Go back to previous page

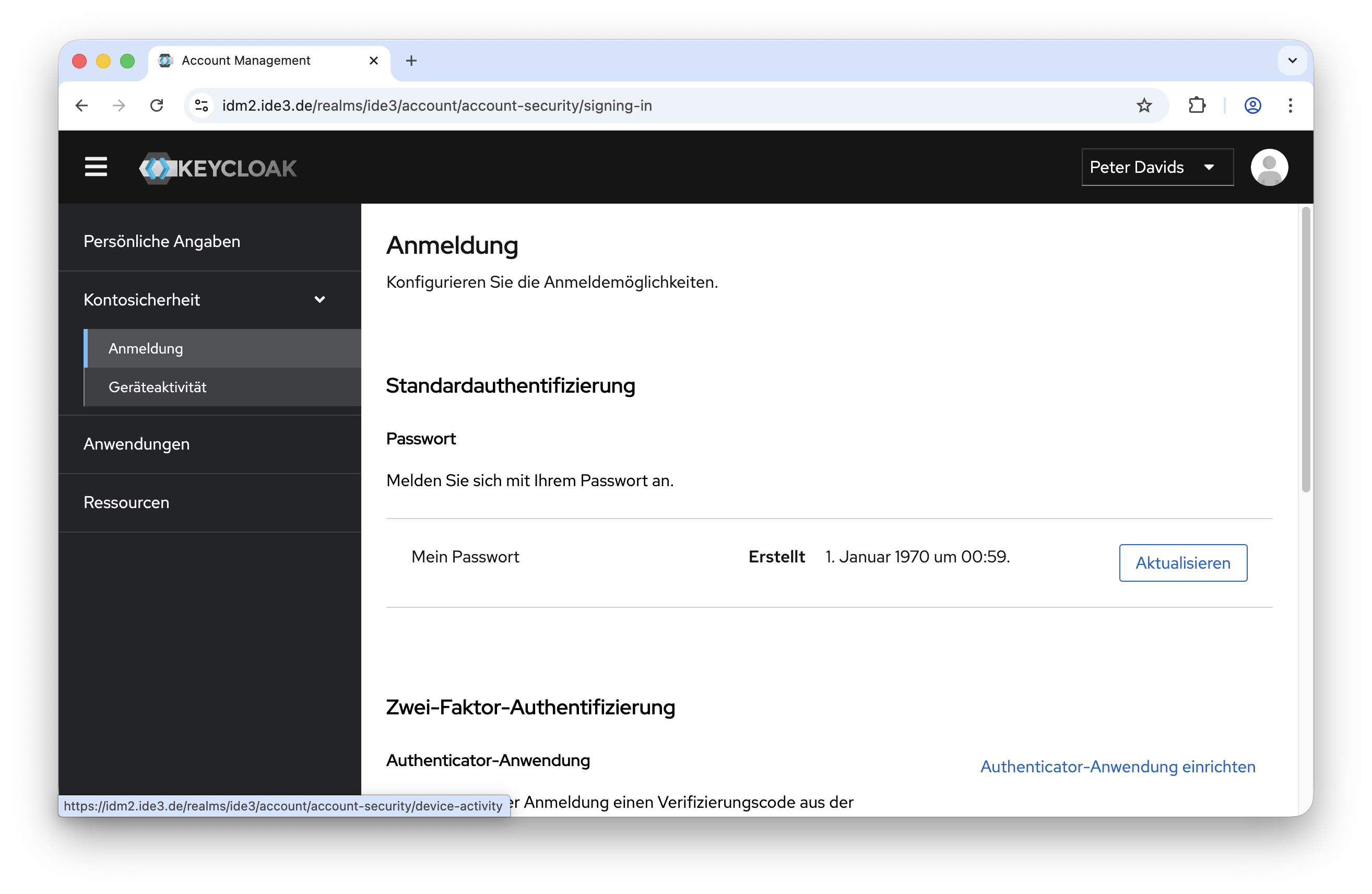click(x=81, y=105)
